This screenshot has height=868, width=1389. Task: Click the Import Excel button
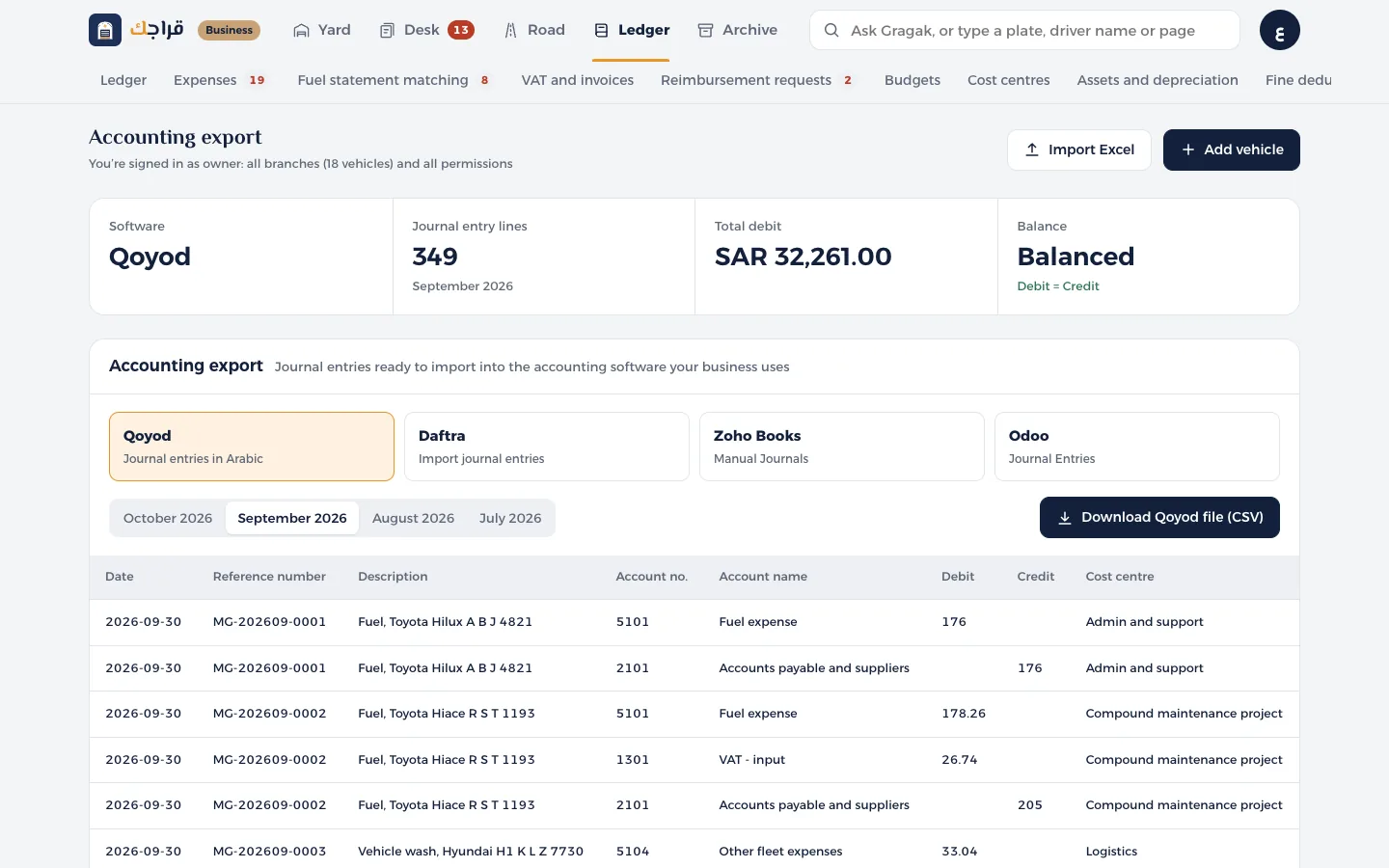coord(1079,149)
